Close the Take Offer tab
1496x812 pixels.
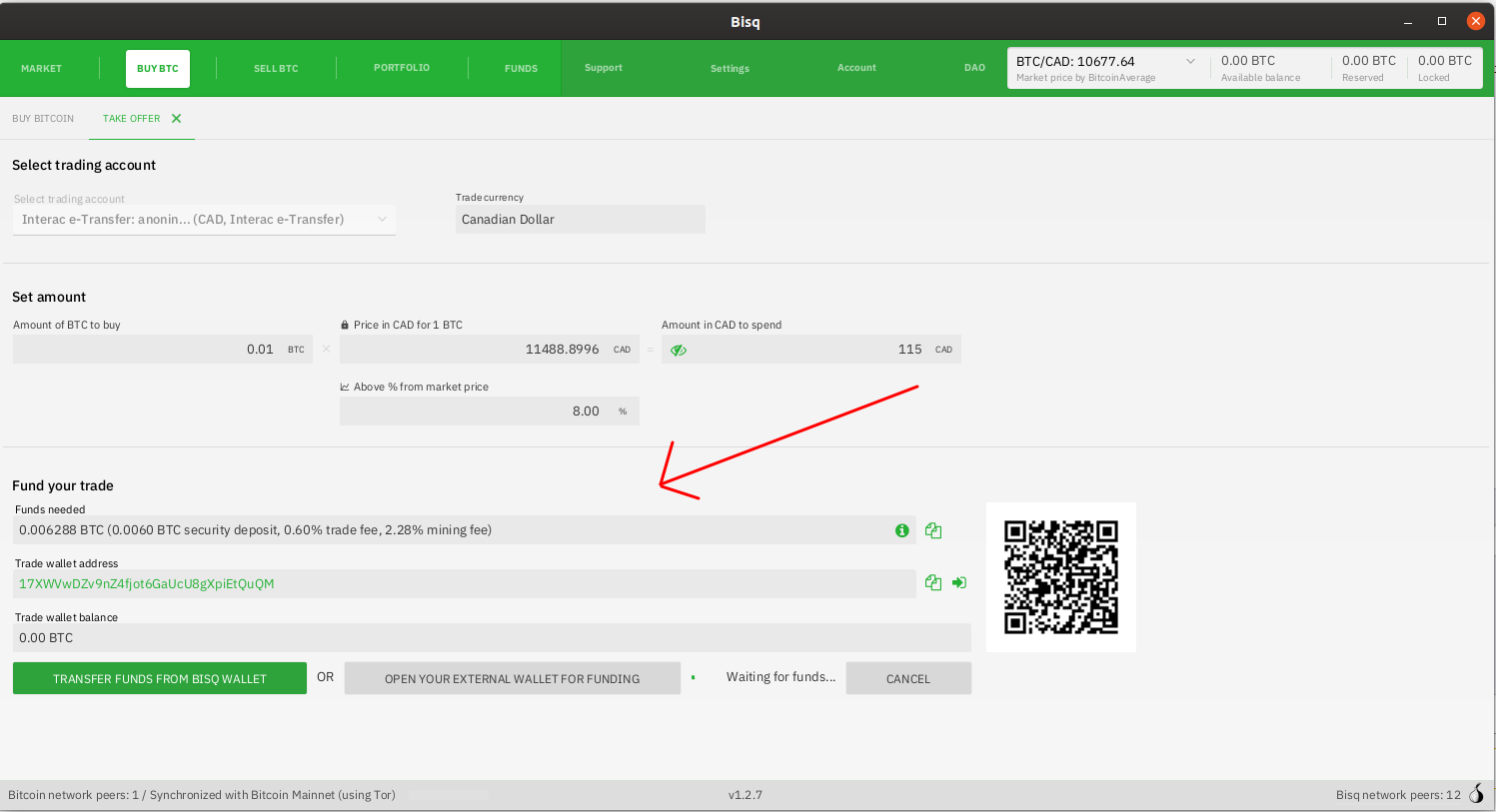pos(177,119)
